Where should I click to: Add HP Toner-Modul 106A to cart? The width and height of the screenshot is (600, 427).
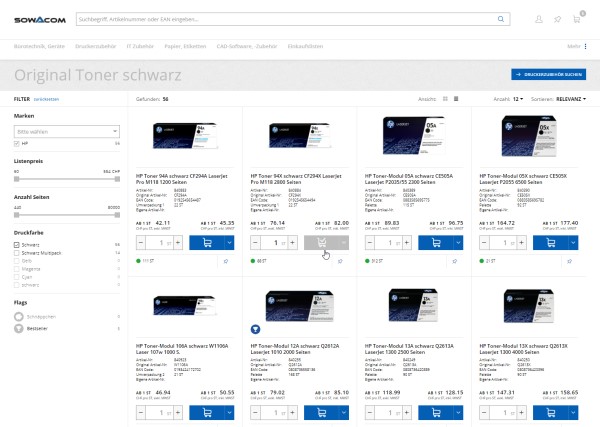coord(207,412)
